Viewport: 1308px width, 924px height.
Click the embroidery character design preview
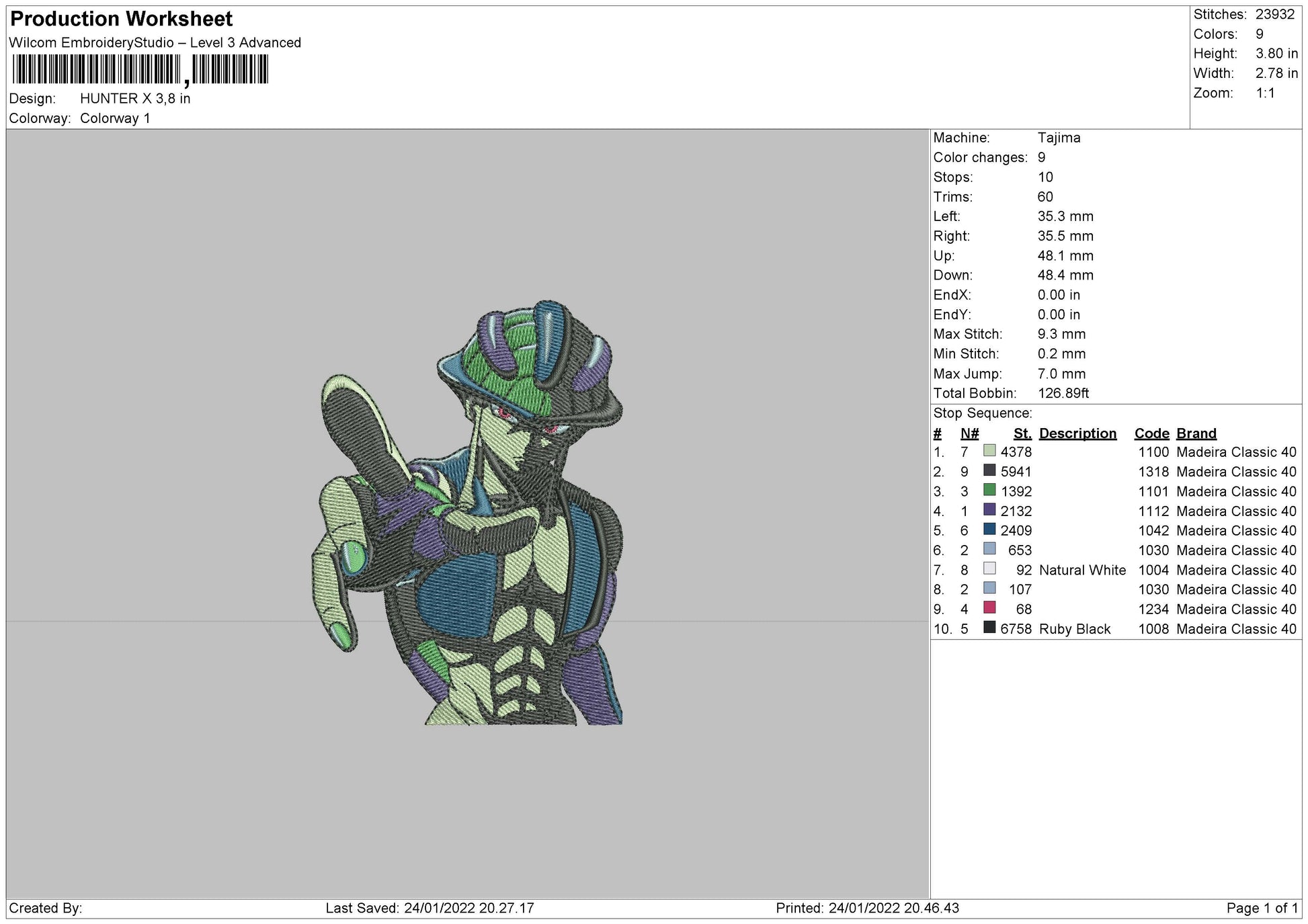coord(468,513)
